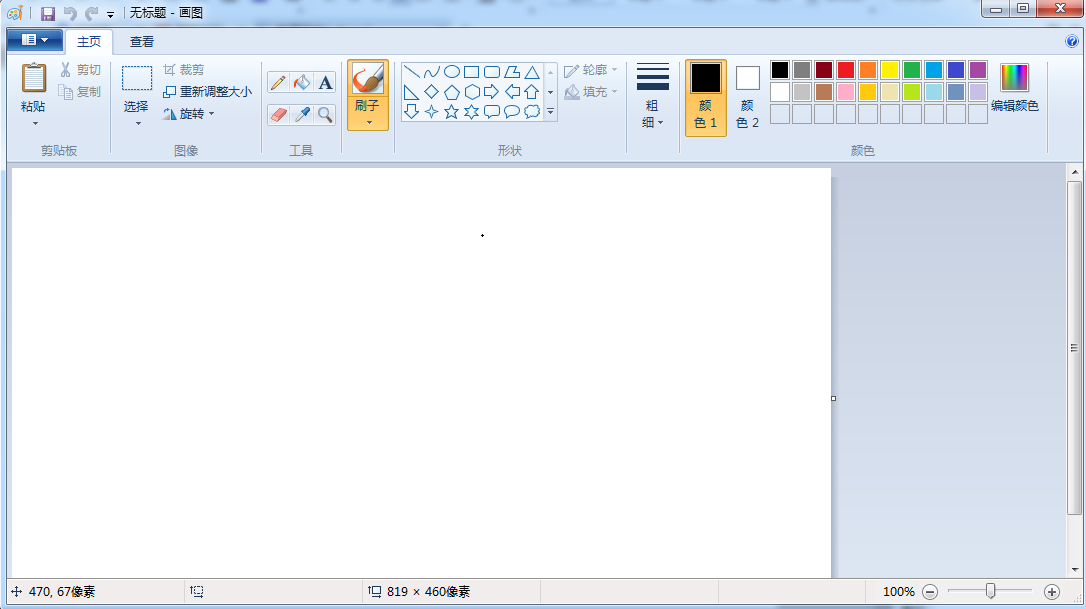Viewport: 1086px width, 609px height.
Task: Choose the Hexagon shape
Action: 472,92
